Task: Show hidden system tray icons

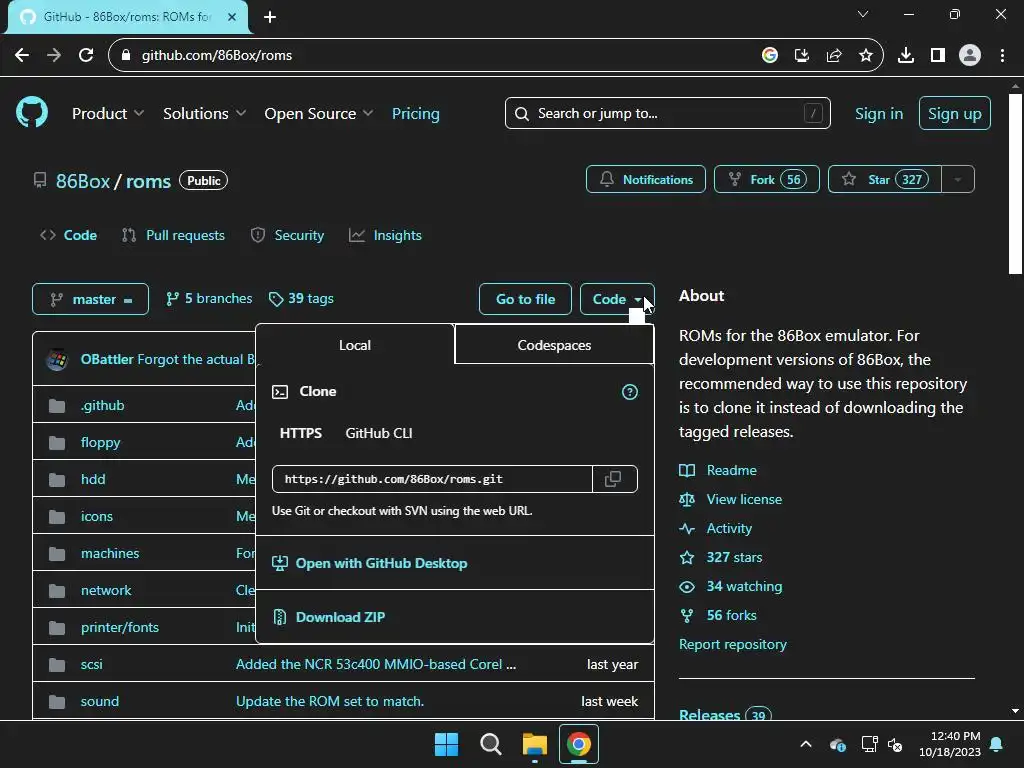Action: click(806, 744)
